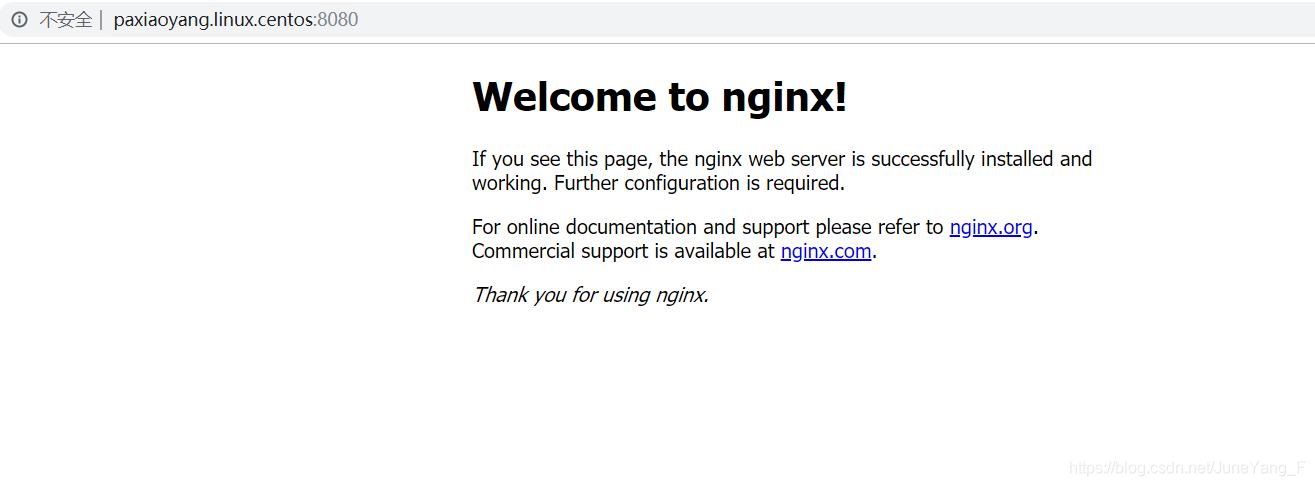The image size is (1315, 486).
Task: Click the Welcome to nginx! heading
Action: 660,97
